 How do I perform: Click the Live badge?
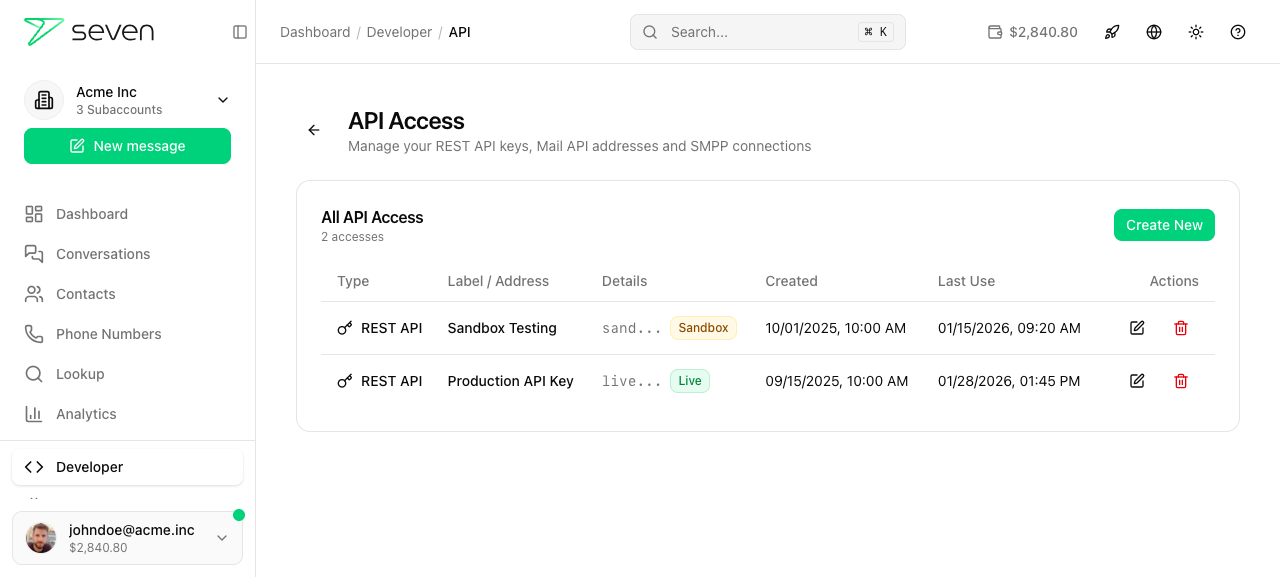(x=690, y=381)
